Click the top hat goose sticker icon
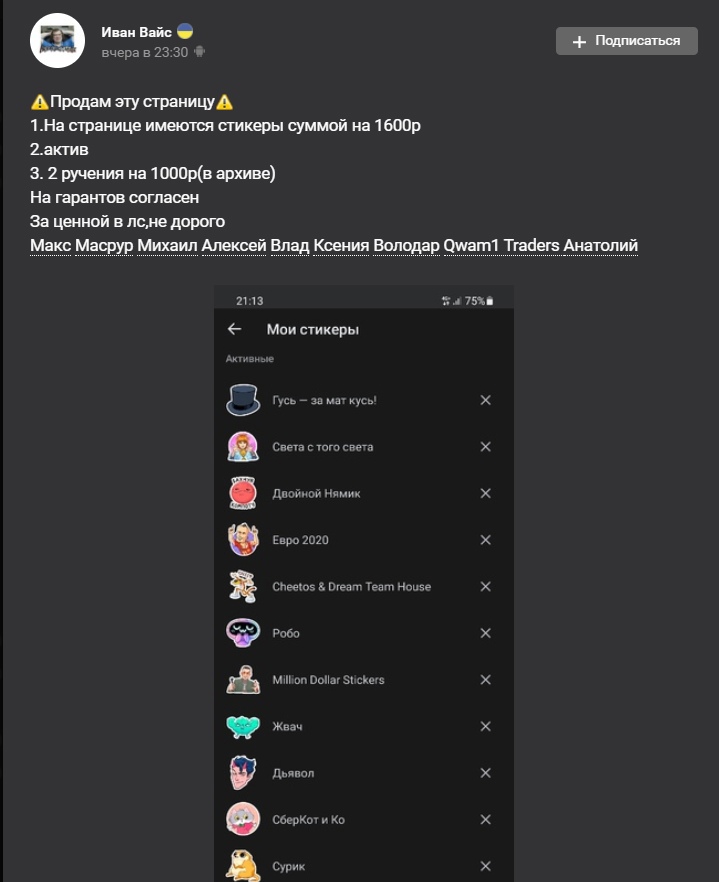This screenshot has height=882, width=719. (243, 400)
